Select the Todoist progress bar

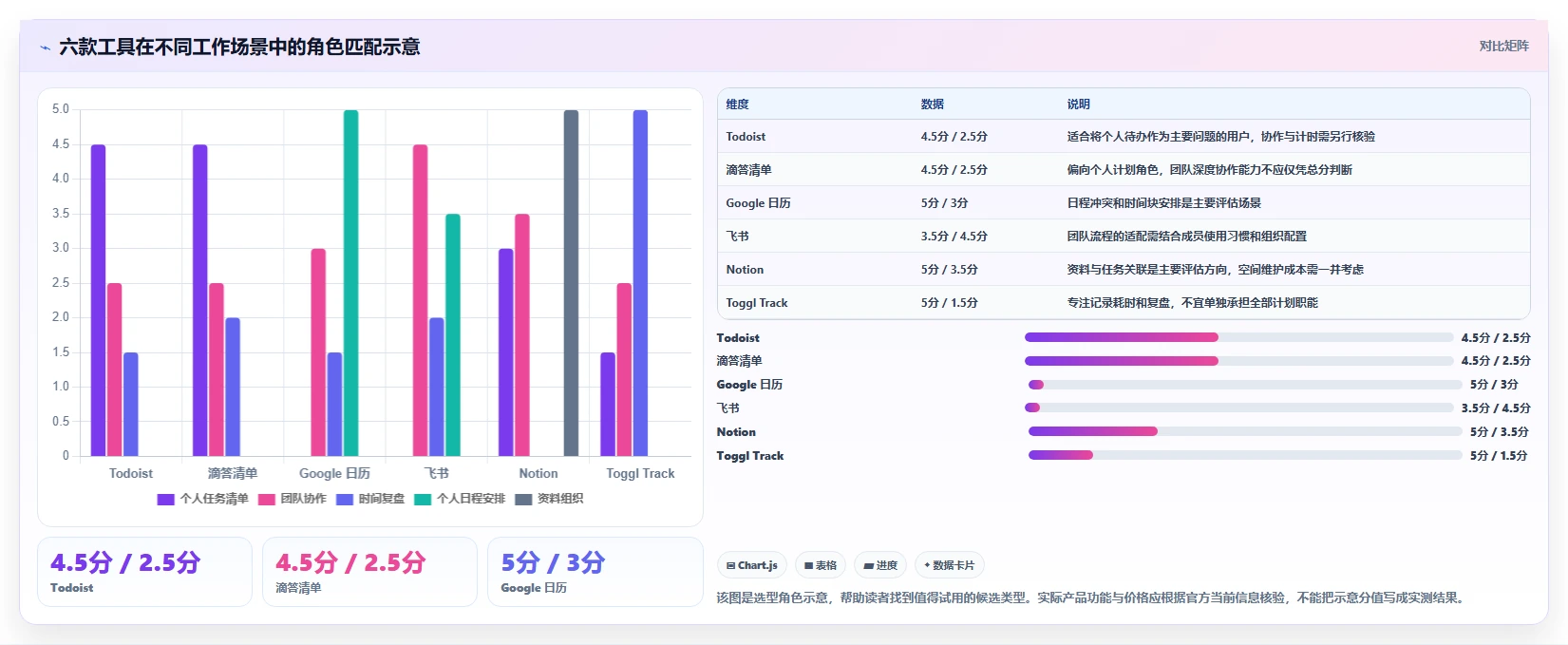1238,337
